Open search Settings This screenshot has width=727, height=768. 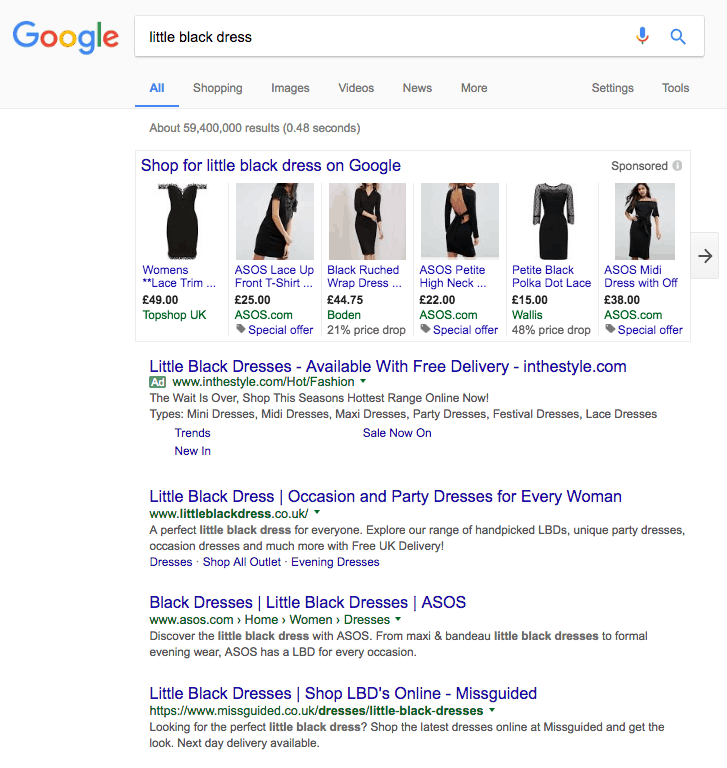pyautogui.click(x=612, y=88)
